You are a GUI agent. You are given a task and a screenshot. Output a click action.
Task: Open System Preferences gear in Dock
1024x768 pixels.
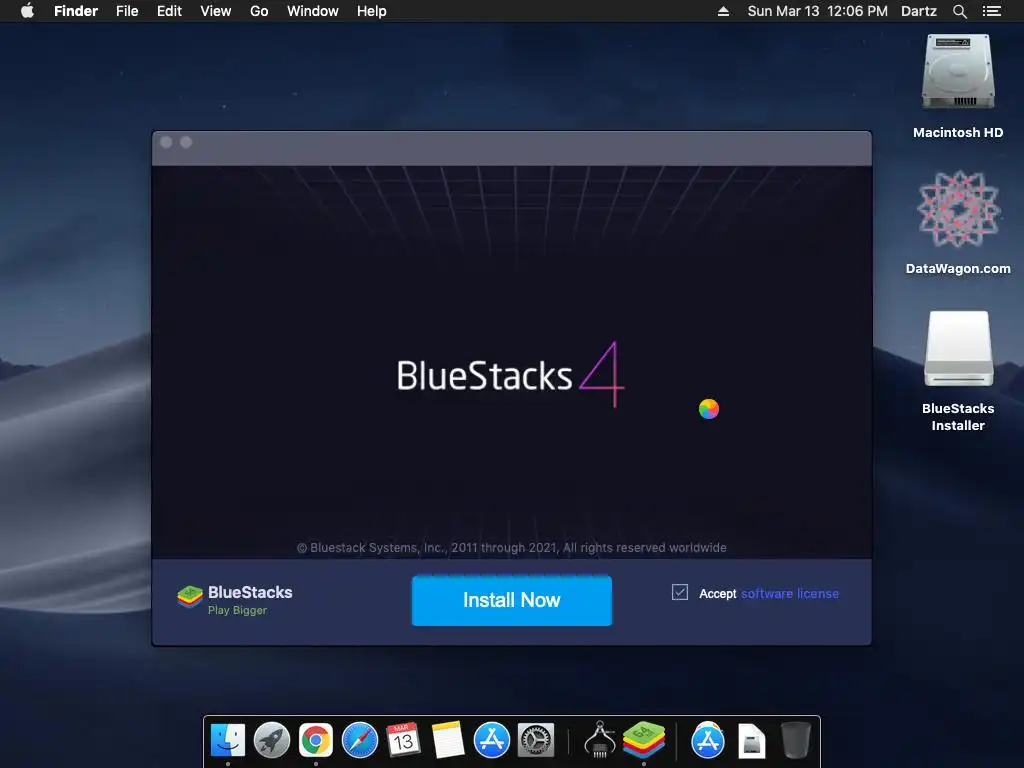536,740
